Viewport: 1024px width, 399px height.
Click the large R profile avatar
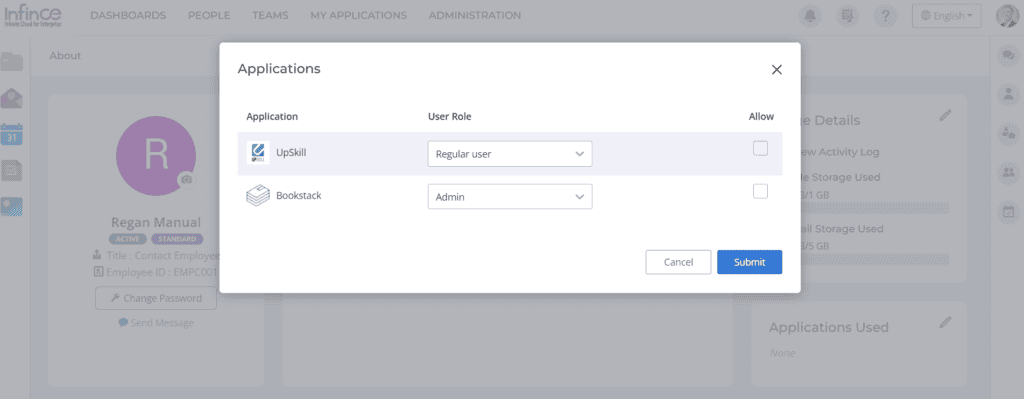156,155
